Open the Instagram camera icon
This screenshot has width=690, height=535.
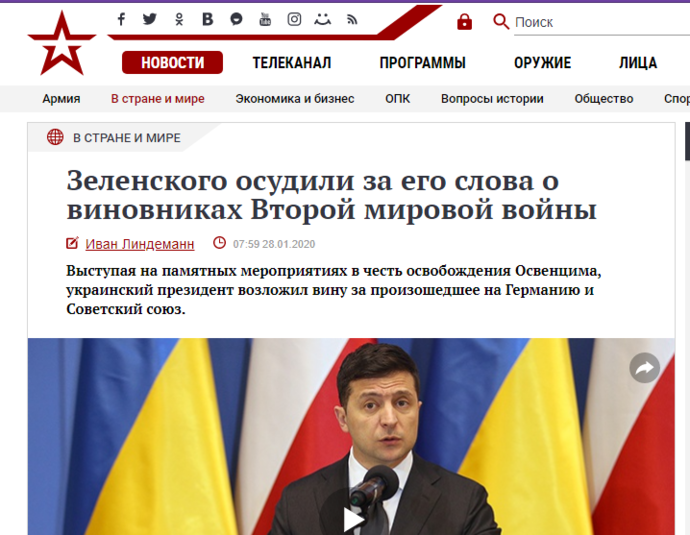tap(294, 19)
